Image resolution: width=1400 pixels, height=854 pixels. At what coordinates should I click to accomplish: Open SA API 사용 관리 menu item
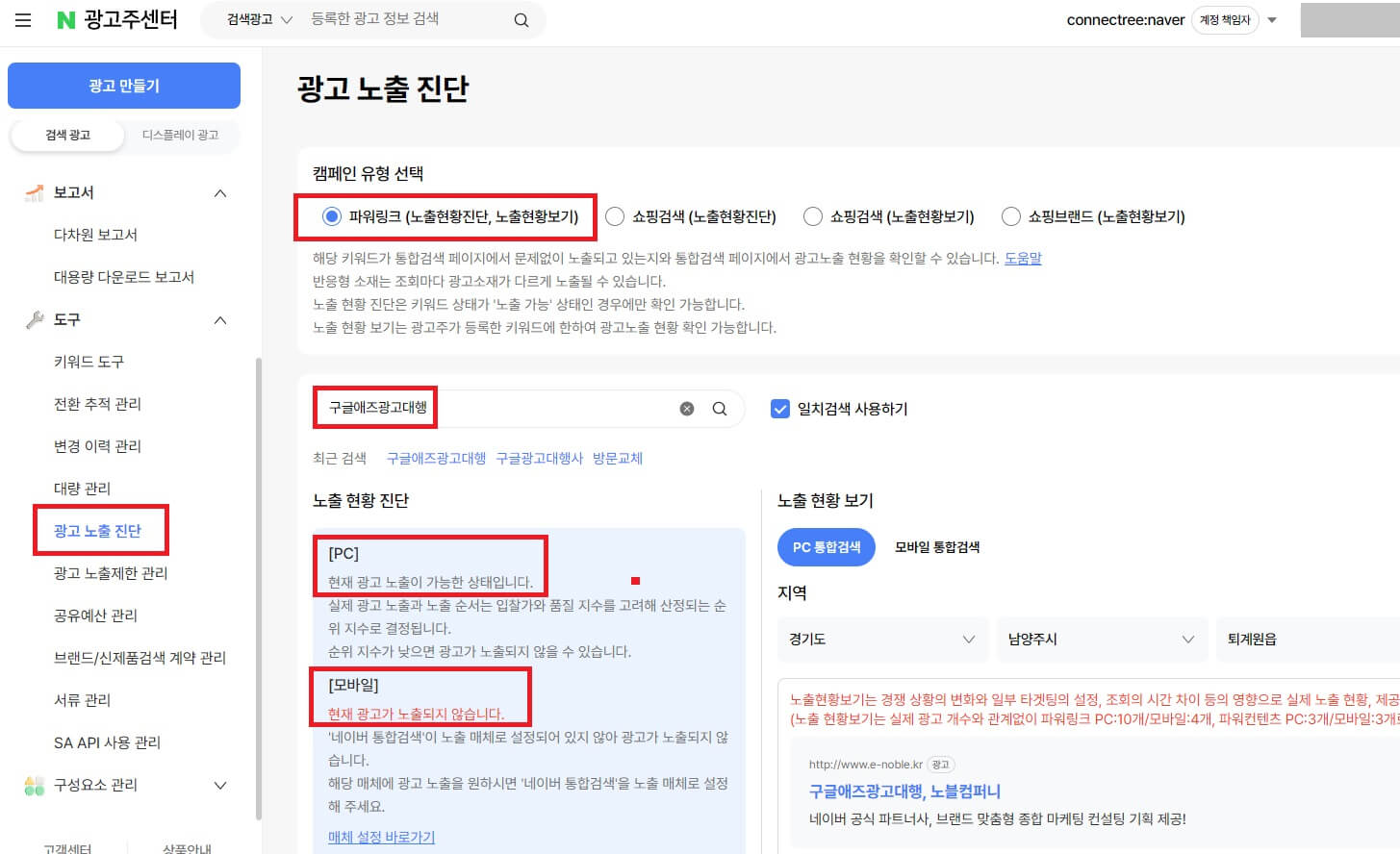point(107,742)
